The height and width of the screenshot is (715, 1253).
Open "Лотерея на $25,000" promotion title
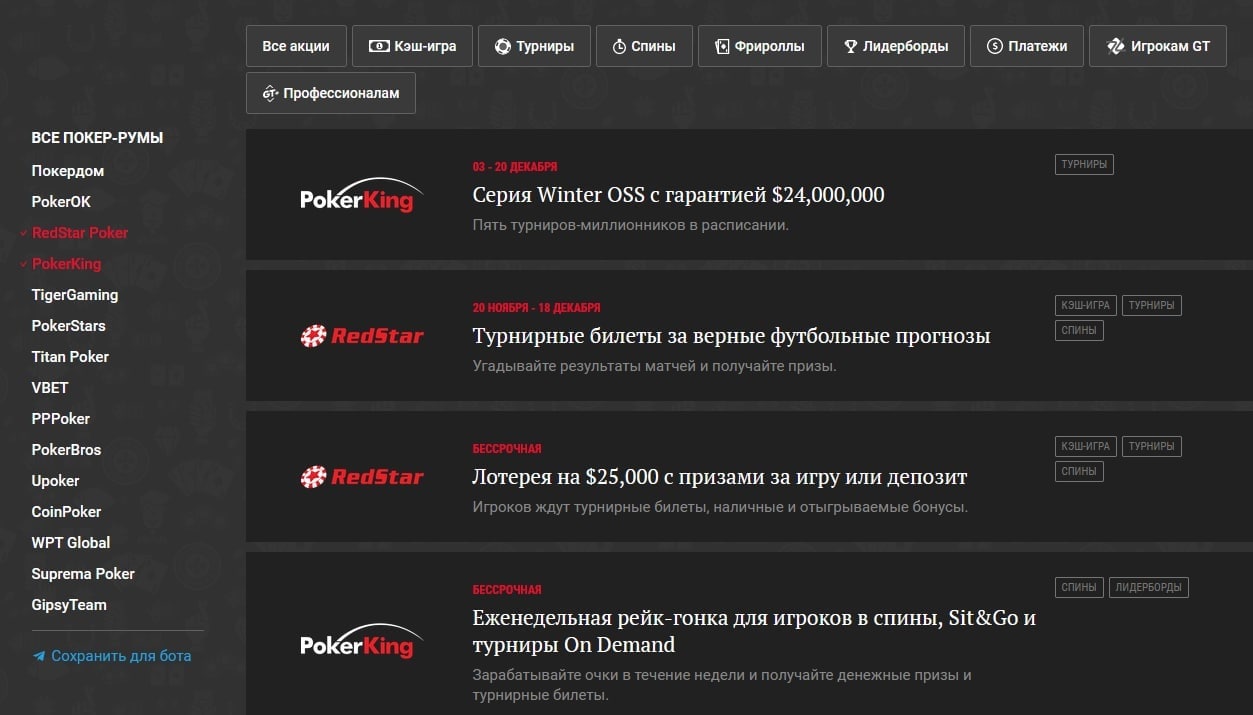pyautogui.click(x=720, y=477)
